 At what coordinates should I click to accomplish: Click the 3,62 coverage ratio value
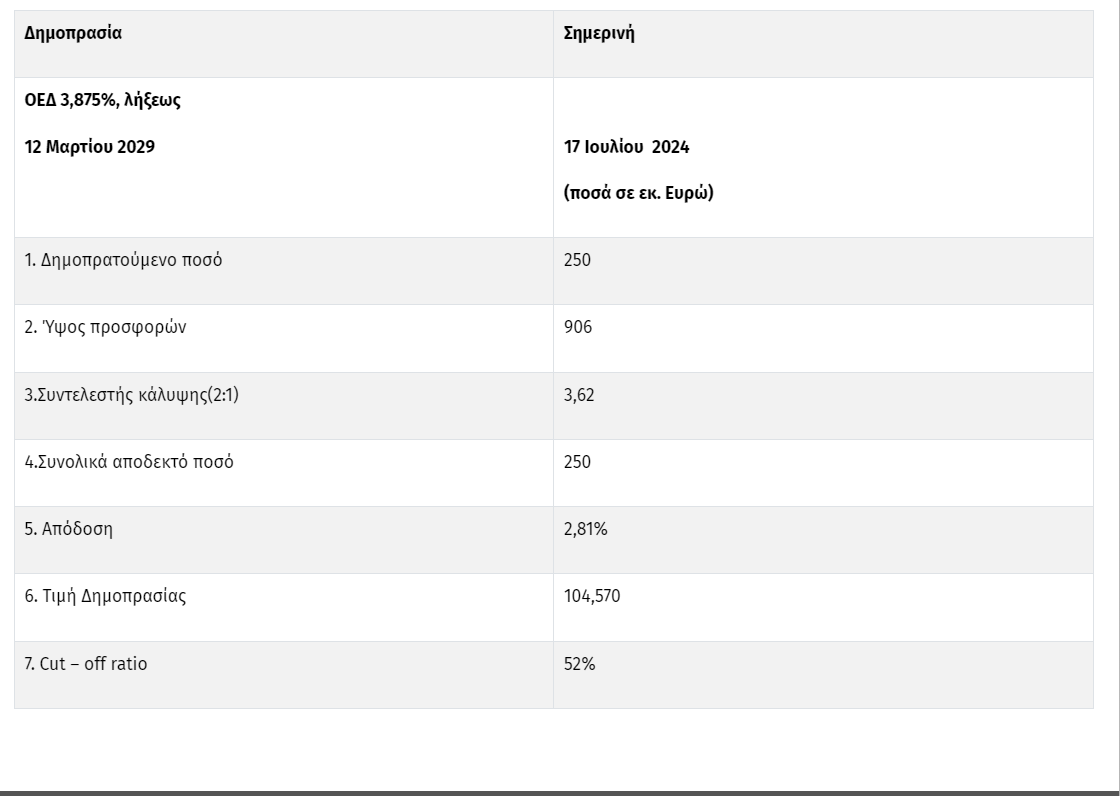point(580,395)
